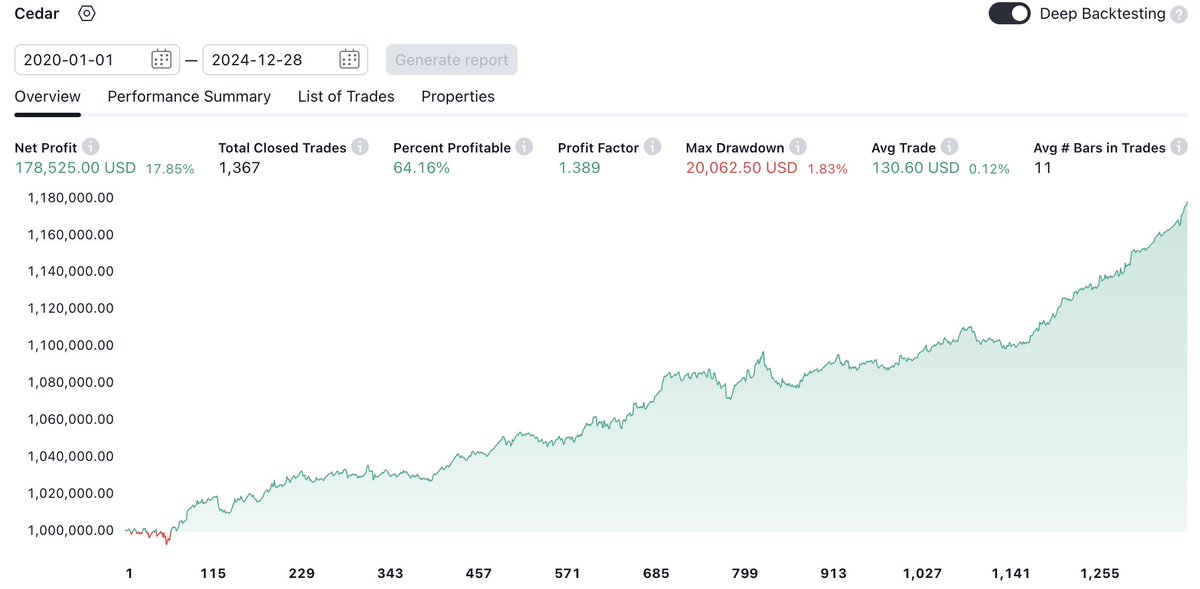Open the end date calendar picker
This screenshot has width=1200, height=589.
[x=348, y=59]
